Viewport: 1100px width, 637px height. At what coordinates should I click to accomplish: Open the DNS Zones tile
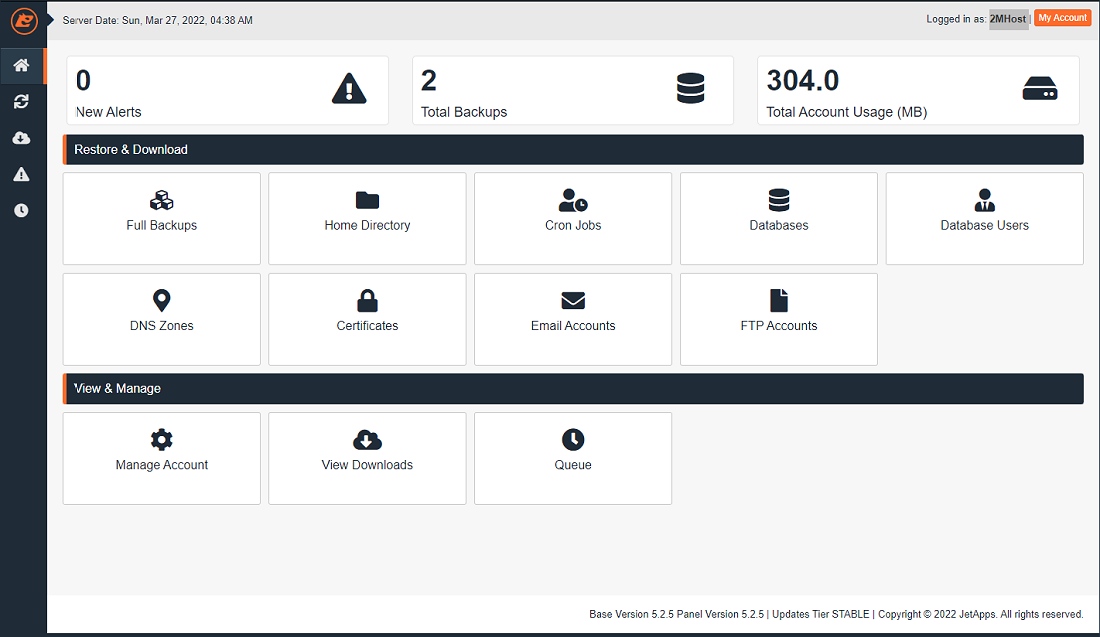162,318
